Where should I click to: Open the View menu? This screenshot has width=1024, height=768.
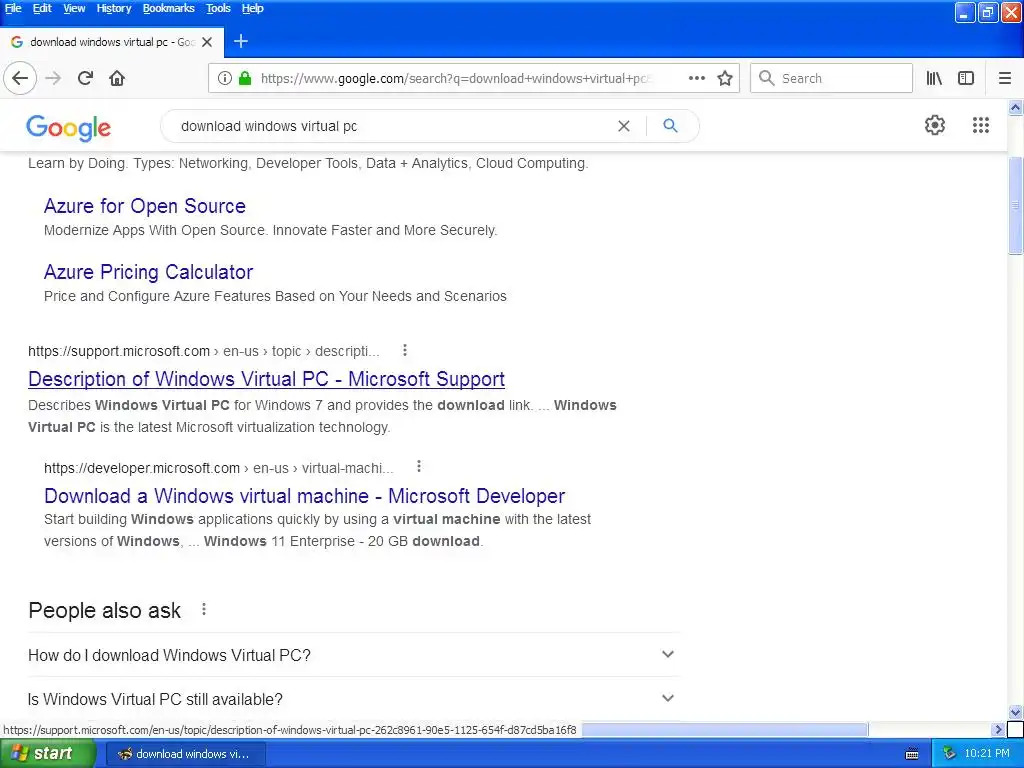(x=74, y=8)
